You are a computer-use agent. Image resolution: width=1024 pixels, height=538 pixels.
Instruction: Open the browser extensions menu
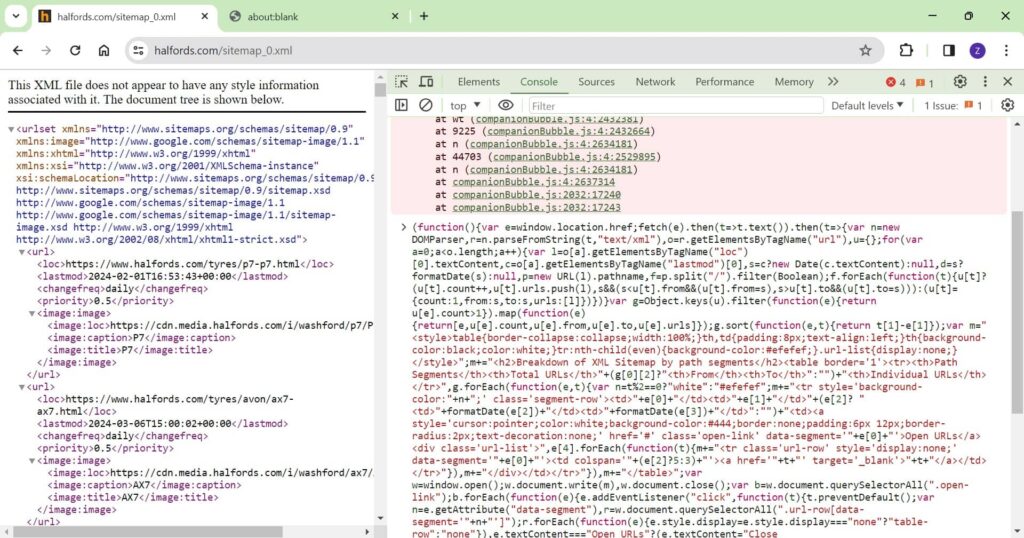click(906, 50)
